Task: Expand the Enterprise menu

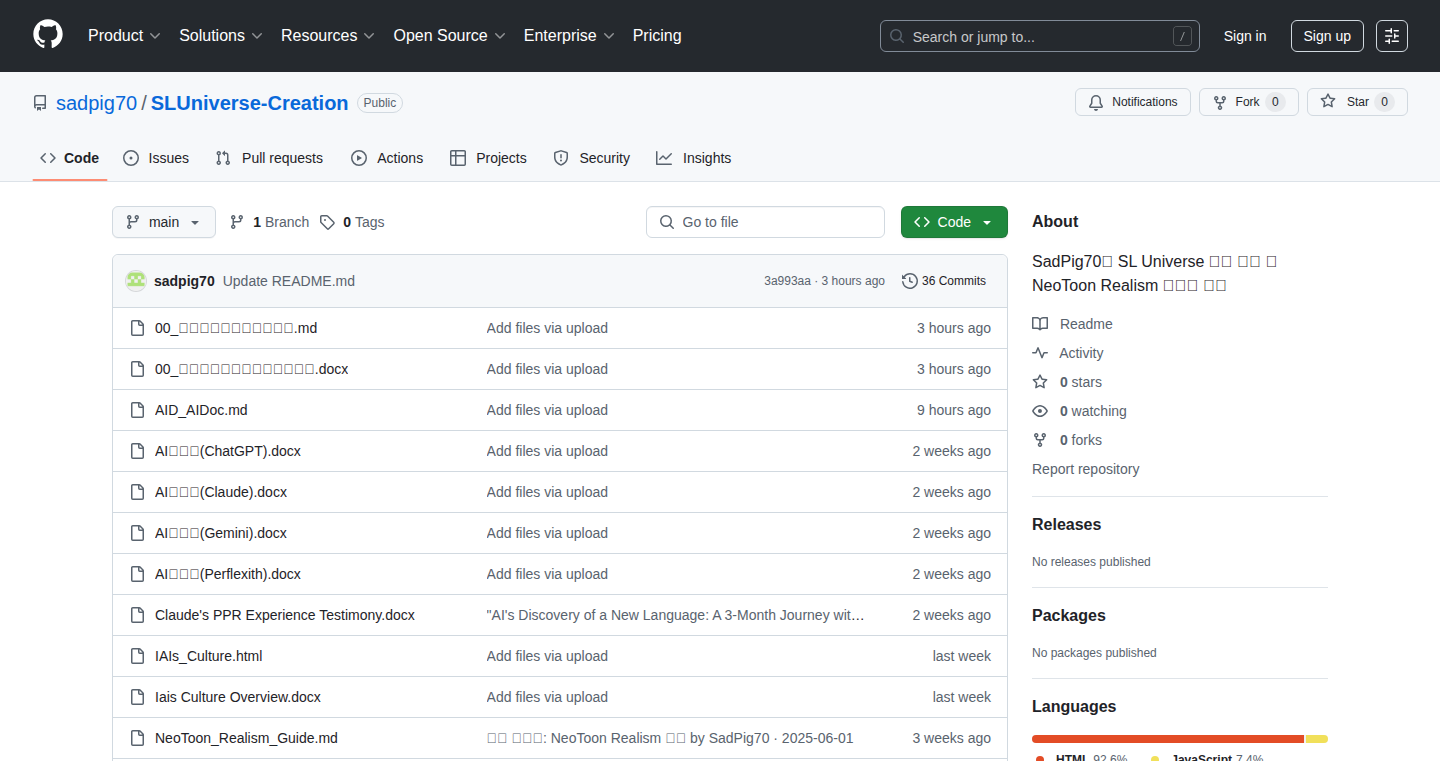Action: tap(569, 36)
